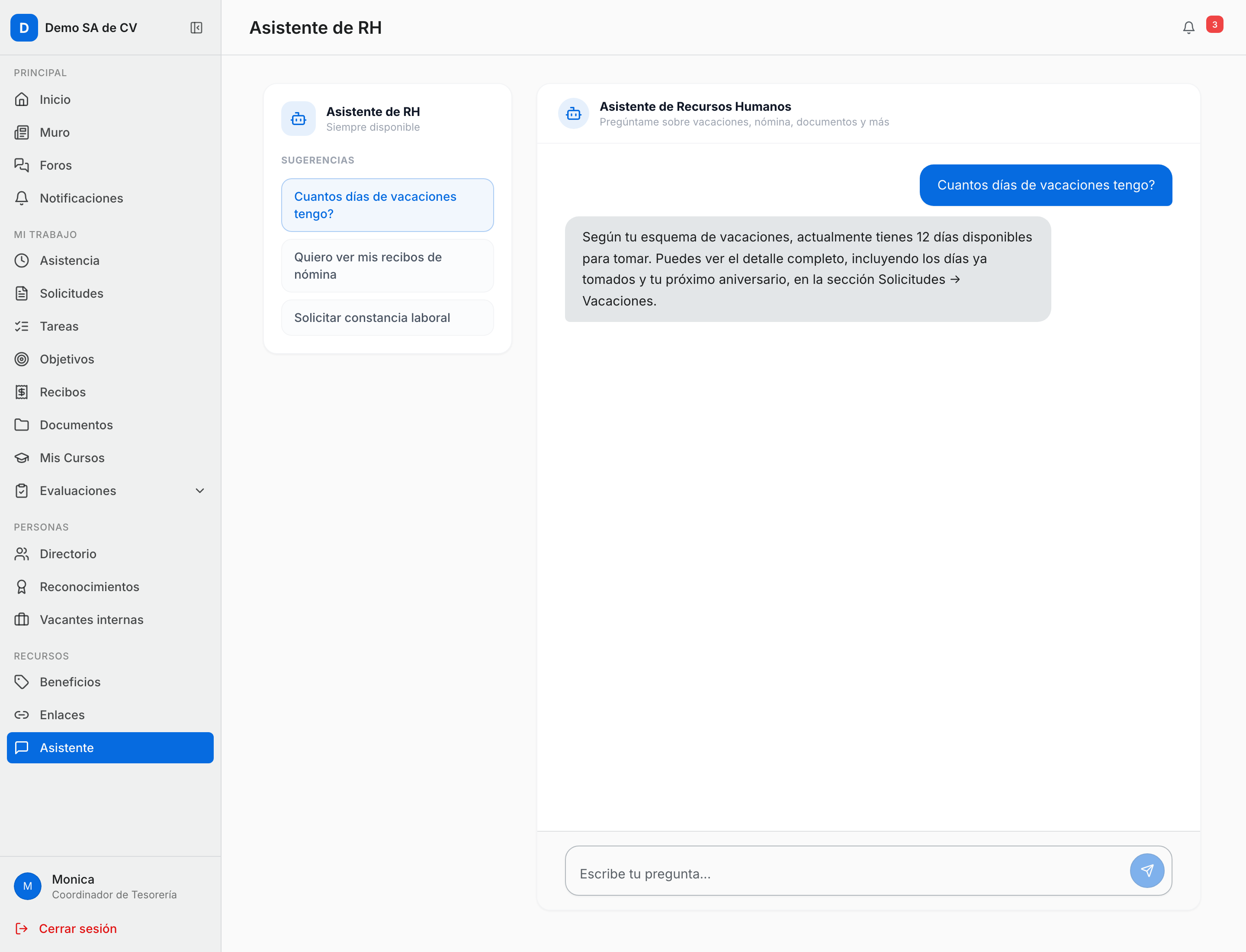Open Enlaces in the sidebar
Screen dimensions: 1246x952
coord(110,714)
